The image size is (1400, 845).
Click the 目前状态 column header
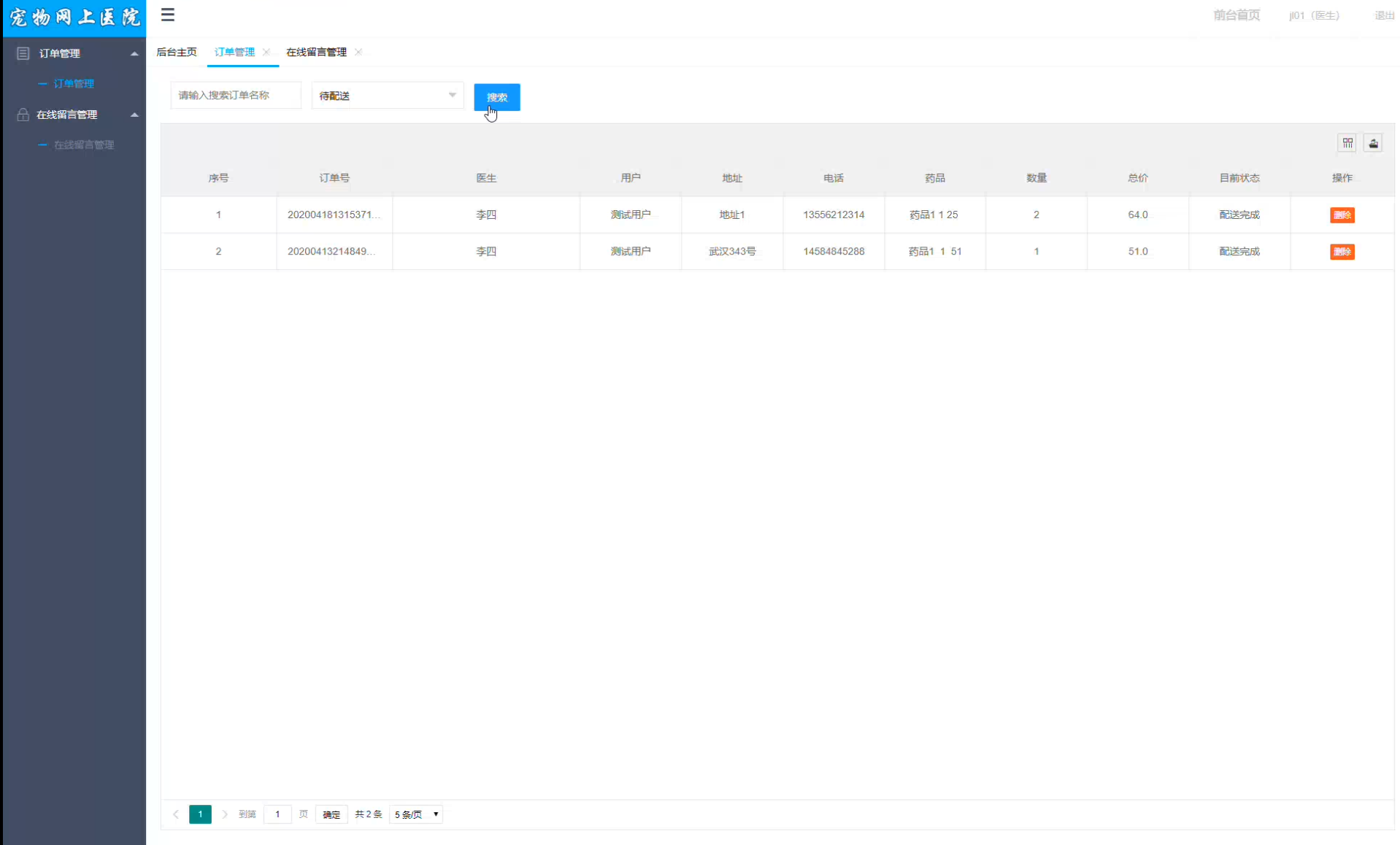[x=1239, y=178]
